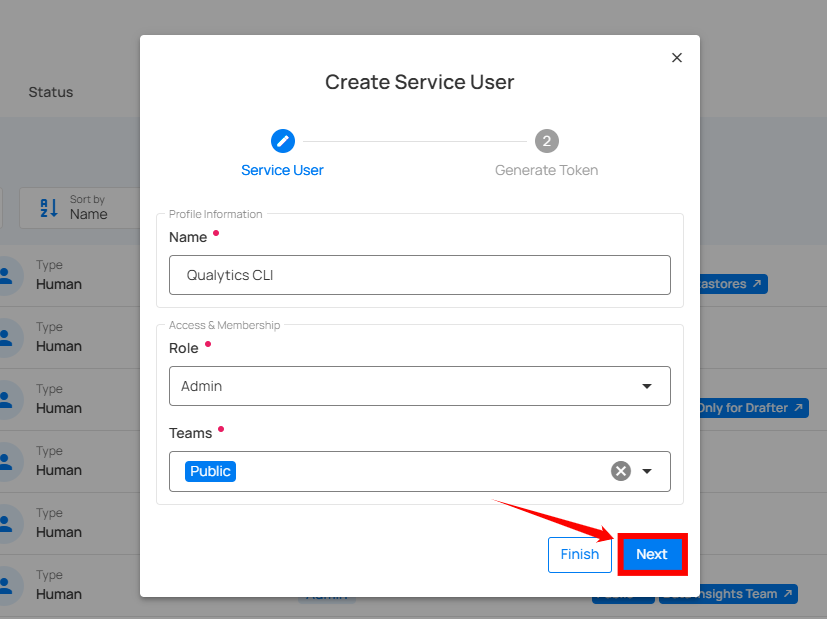The width and height of the screenshot is (827, 619).
Task: Open the Sort by Name selector
Action: point(88,208)
